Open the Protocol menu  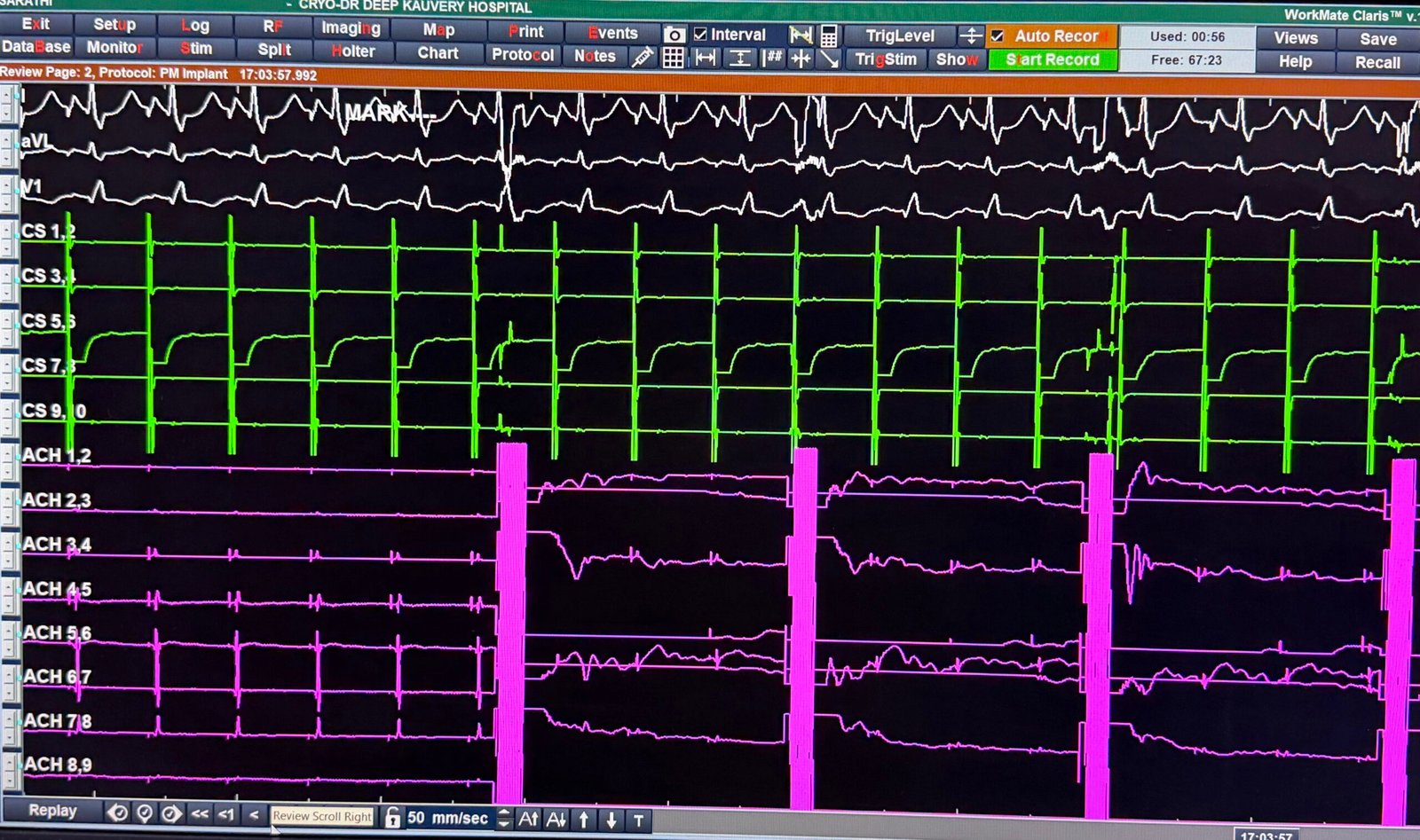[523, 55]
